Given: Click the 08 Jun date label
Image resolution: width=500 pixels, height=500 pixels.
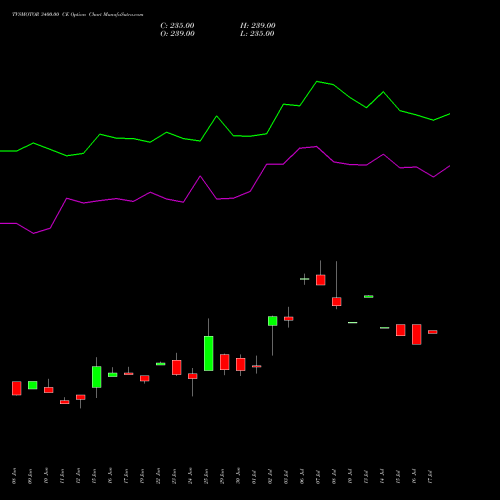Looking at the screenshot, I should (14, 476).
